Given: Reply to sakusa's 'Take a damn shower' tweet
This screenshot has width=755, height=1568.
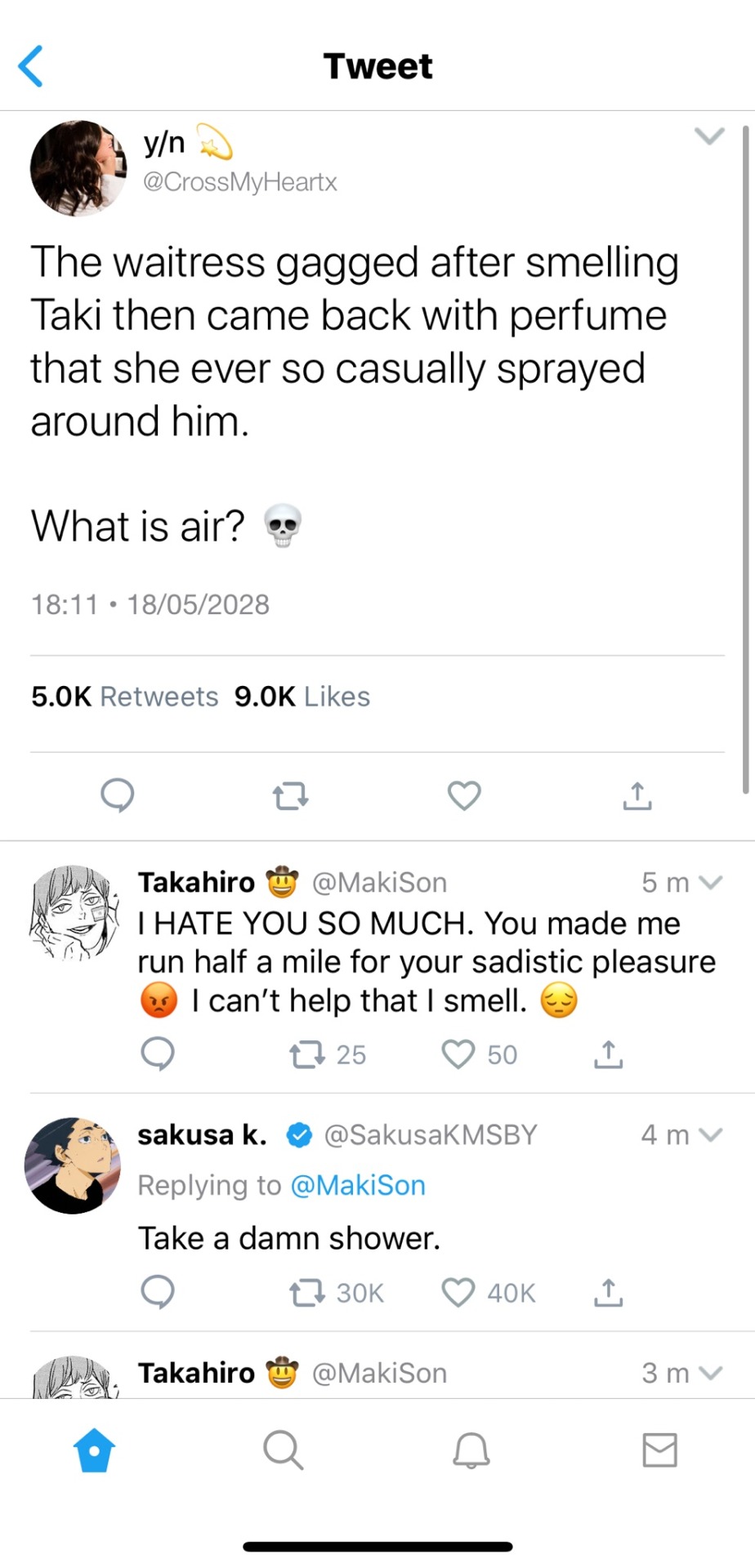Looking at the screenshot, I should coord(158,1292).
